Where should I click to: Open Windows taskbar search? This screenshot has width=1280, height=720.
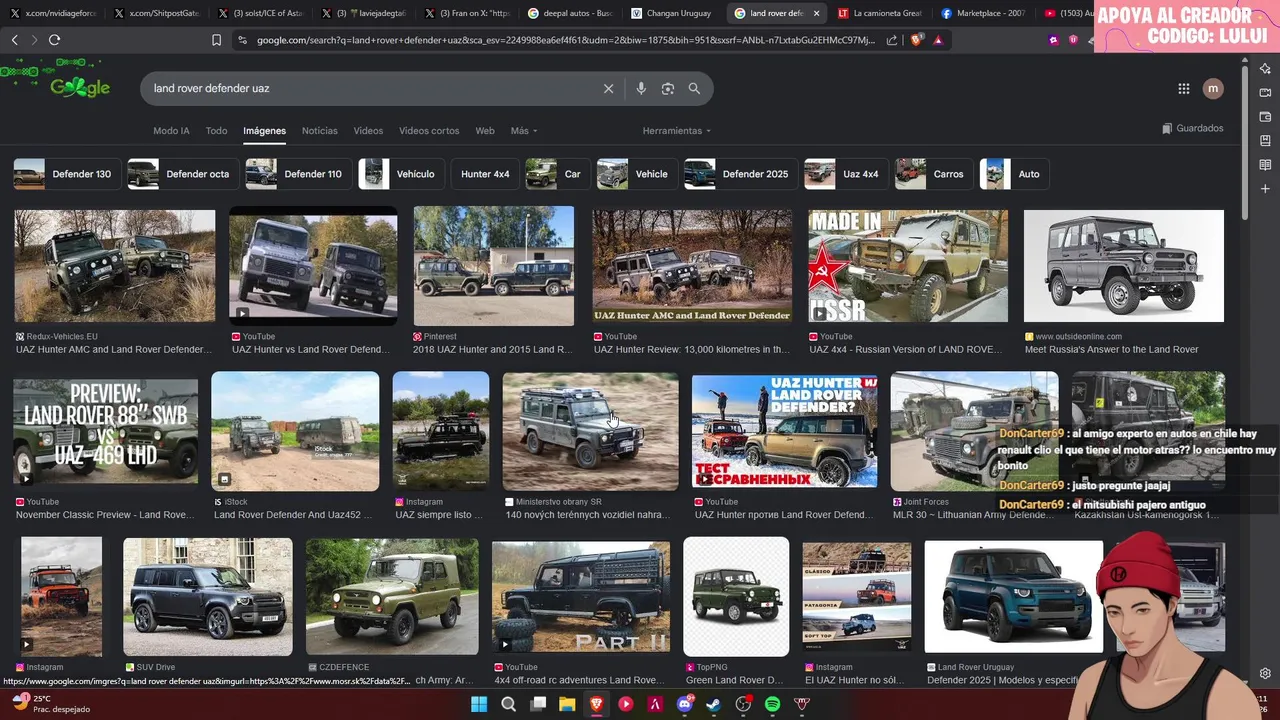pos(508,704)
